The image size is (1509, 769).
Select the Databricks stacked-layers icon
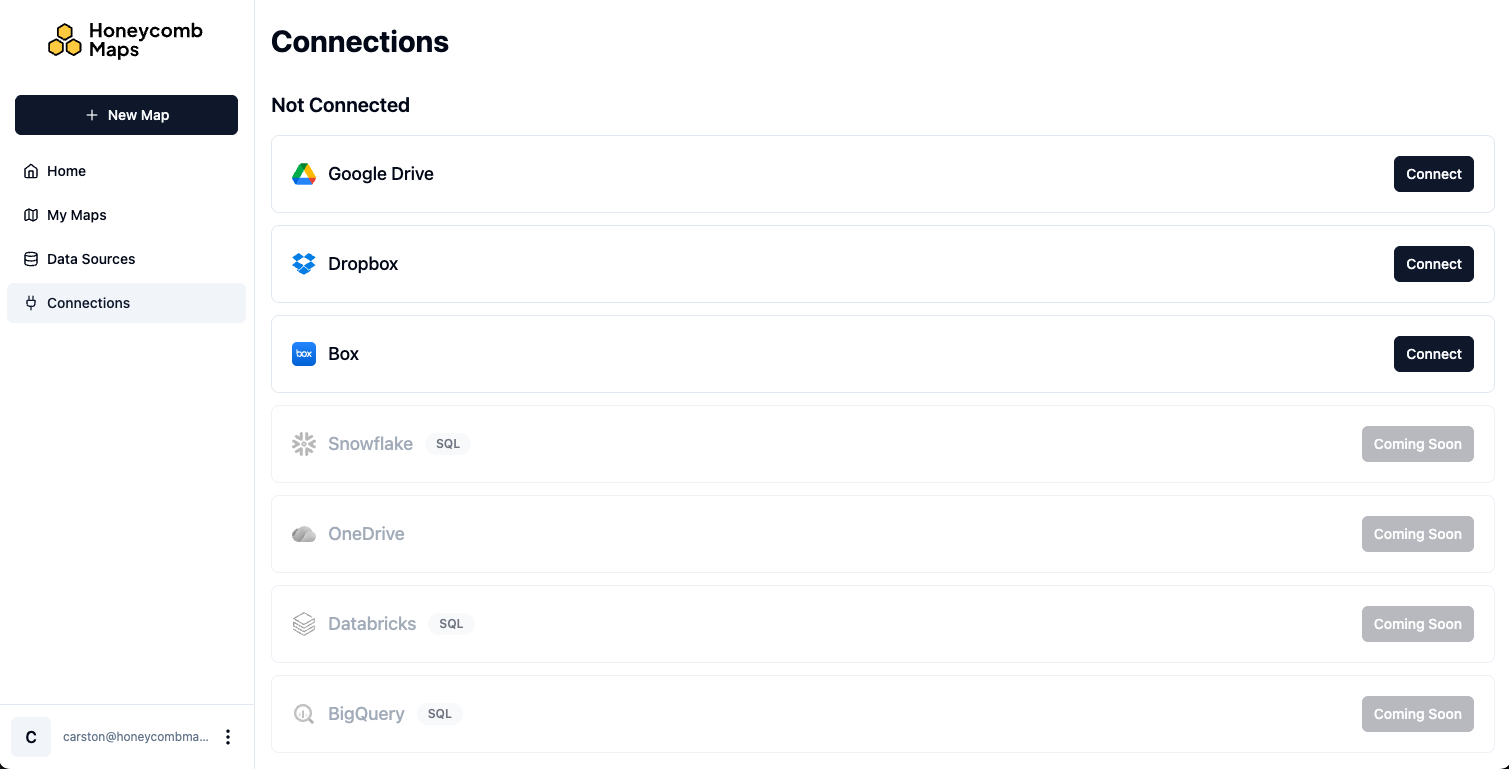pos(304,623)
